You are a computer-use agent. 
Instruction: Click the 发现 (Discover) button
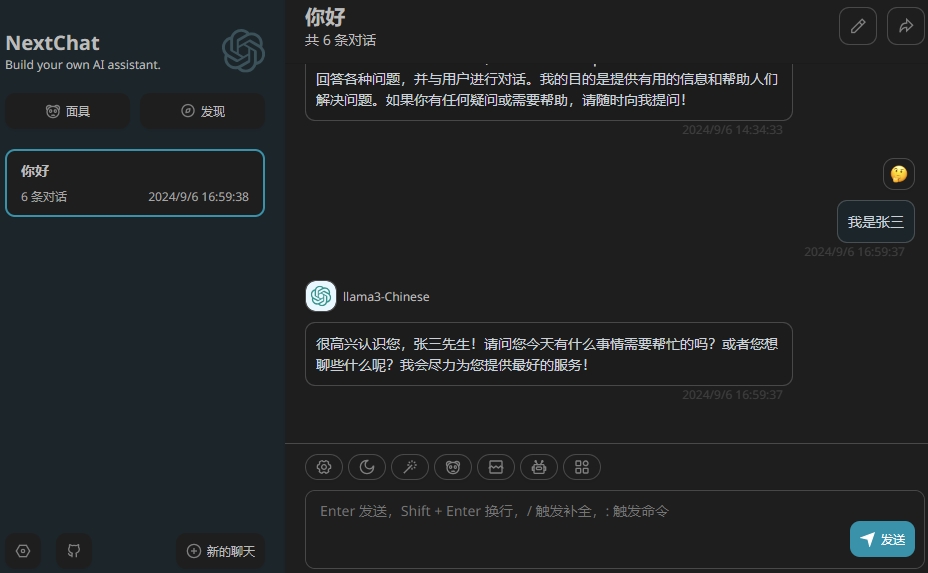[x=202, y=111]
